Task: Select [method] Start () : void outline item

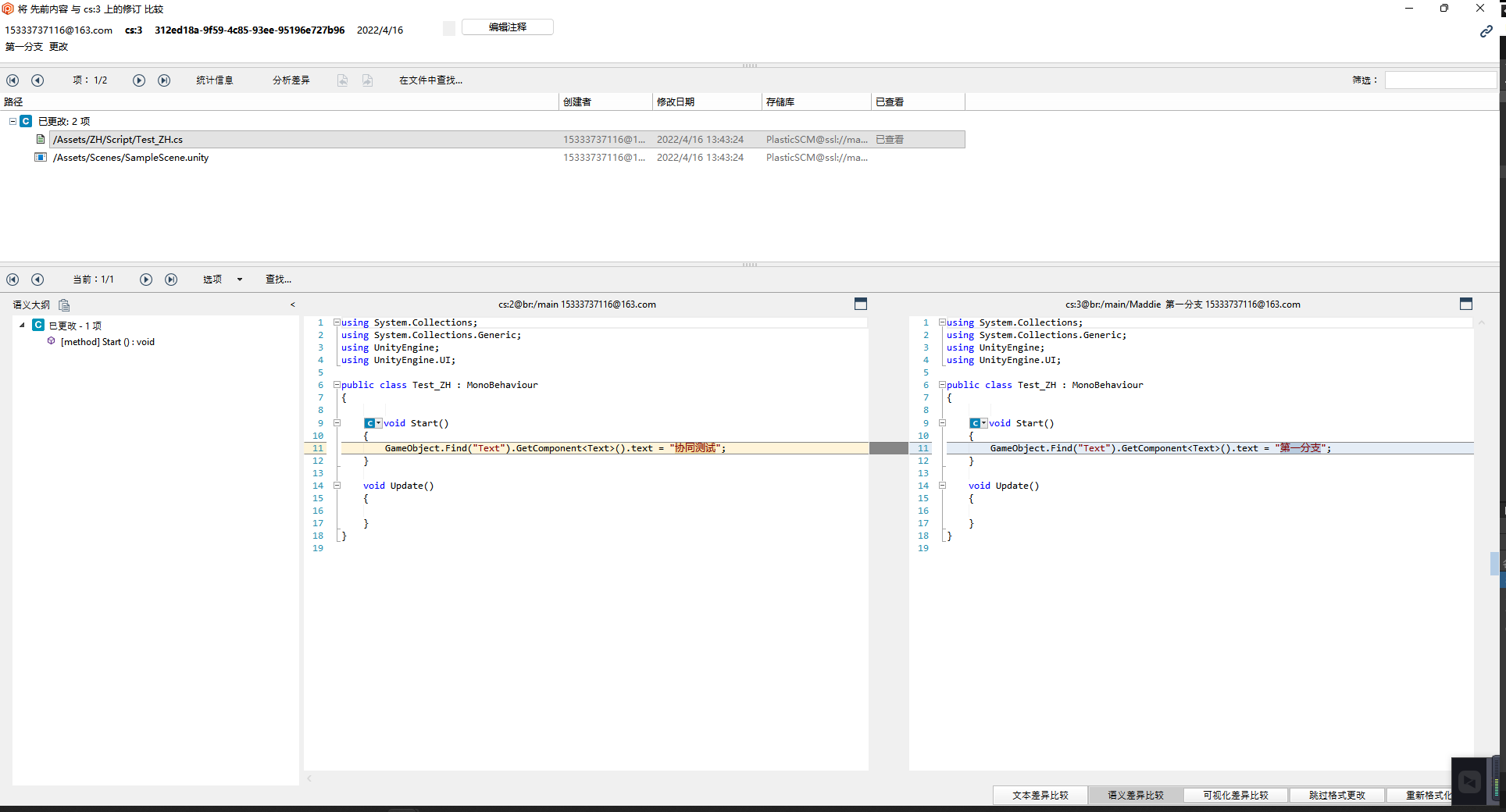Action: click(x=108, y=341)
